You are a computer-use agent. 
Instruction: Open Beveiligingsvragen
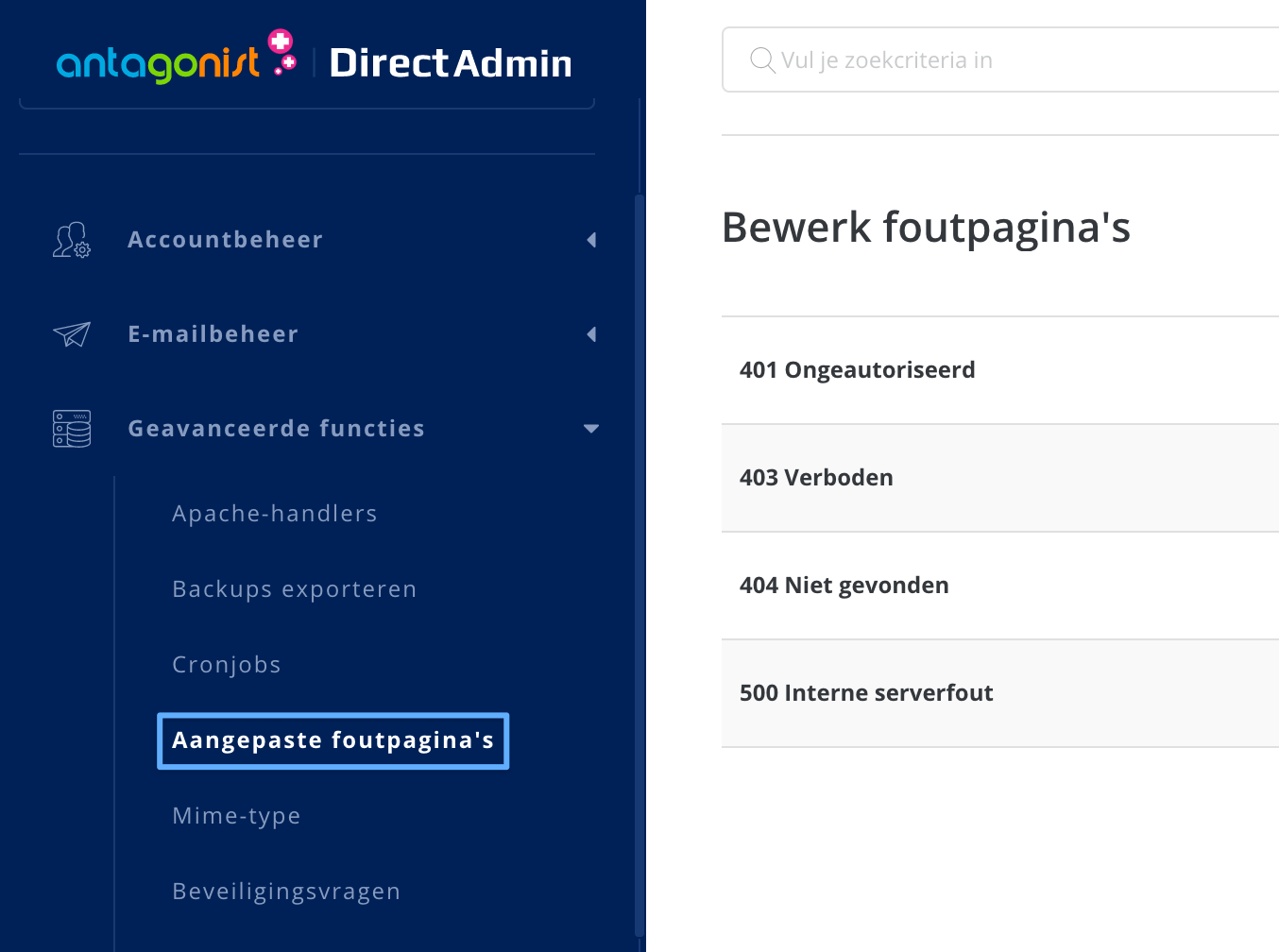(x=286, y=891)
